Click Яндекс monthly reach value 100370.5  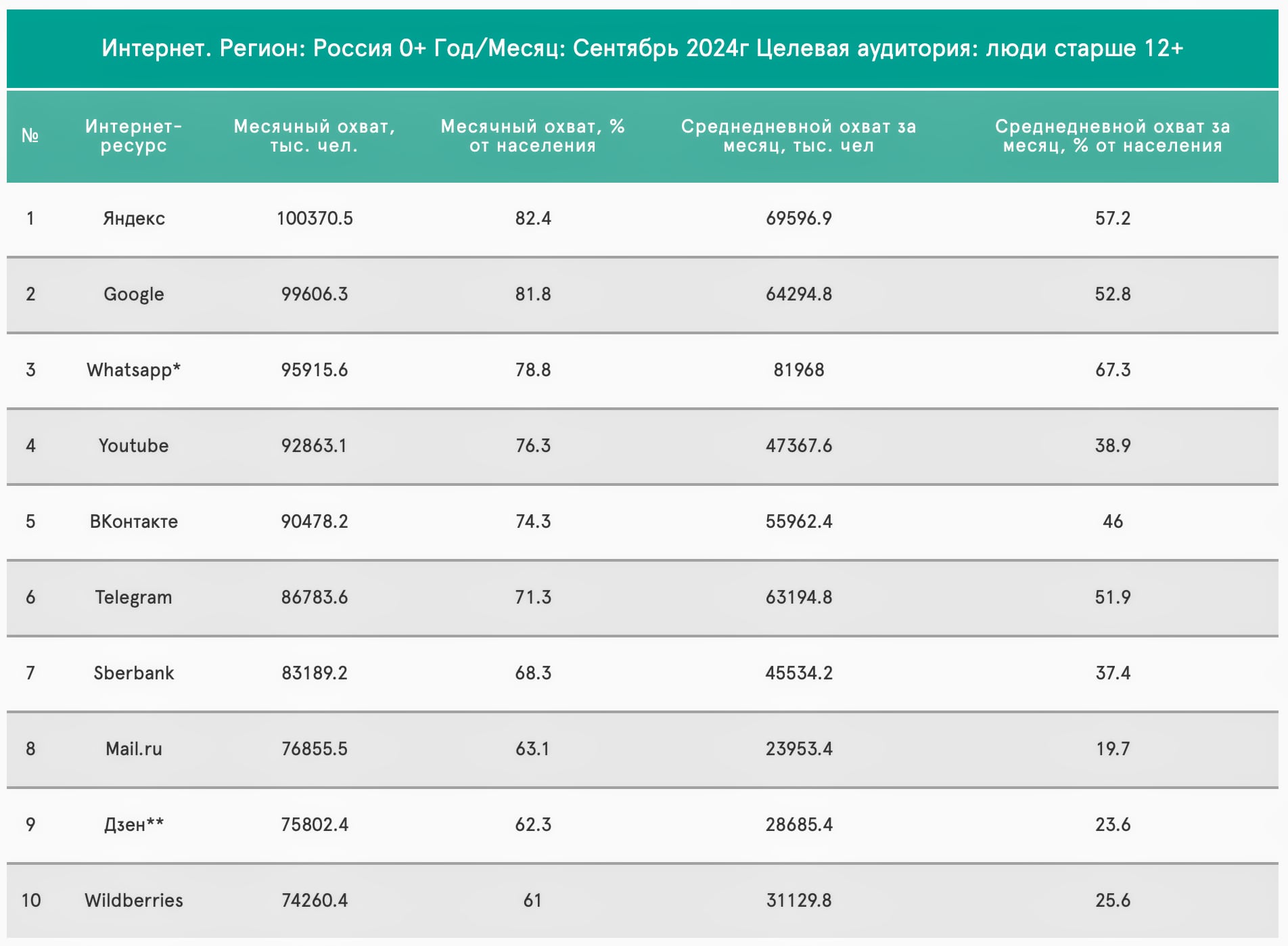click(x=315, y=219)
